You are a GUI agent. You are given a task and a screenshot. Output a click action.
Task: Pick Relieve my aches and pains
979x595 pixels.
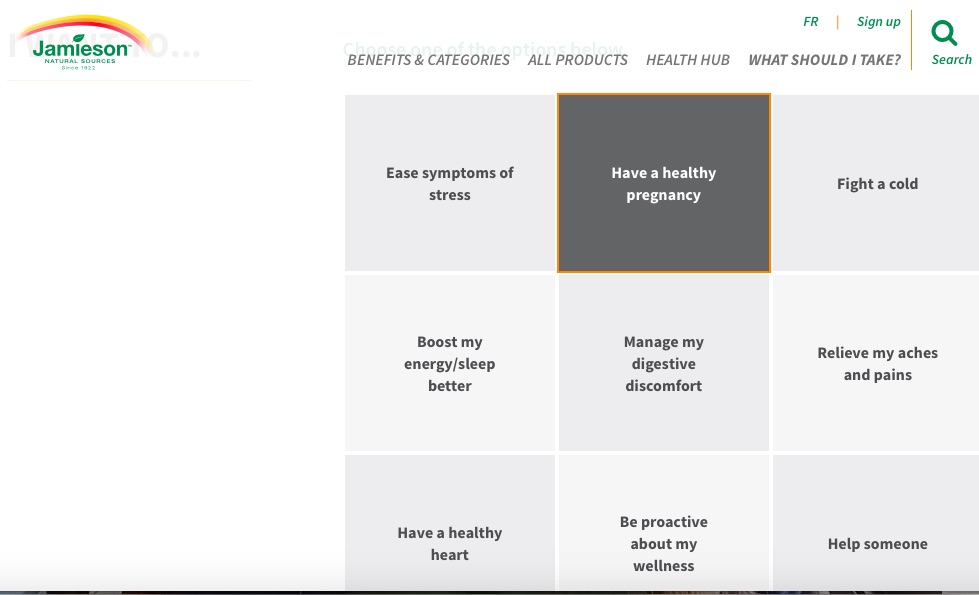coord(877,363)
